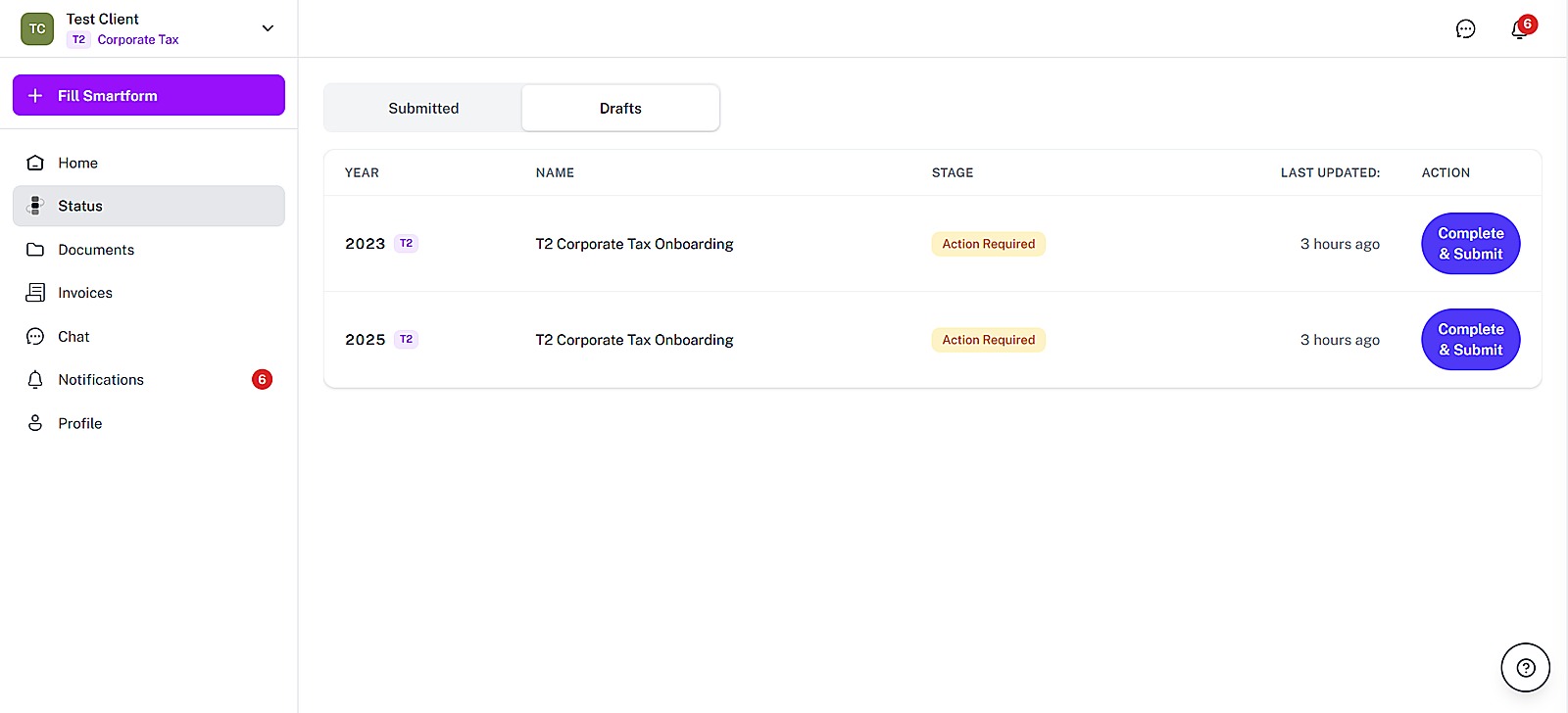Image resolution: width=1568 pixels, height=713 pixels.
Task: Click Complete & Submit for the 2023 draft
Action: [x=1470, y=244]
